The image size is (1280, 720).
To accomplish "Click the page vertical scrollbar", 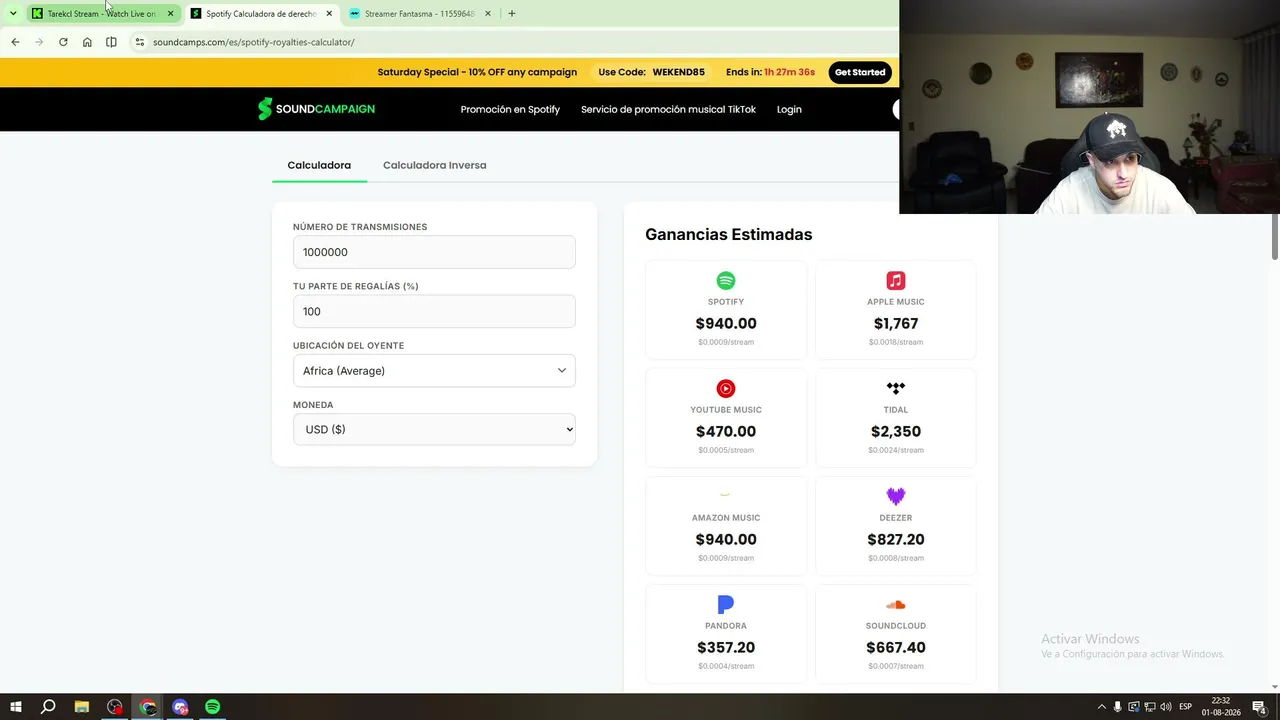I will [1274, 237].
